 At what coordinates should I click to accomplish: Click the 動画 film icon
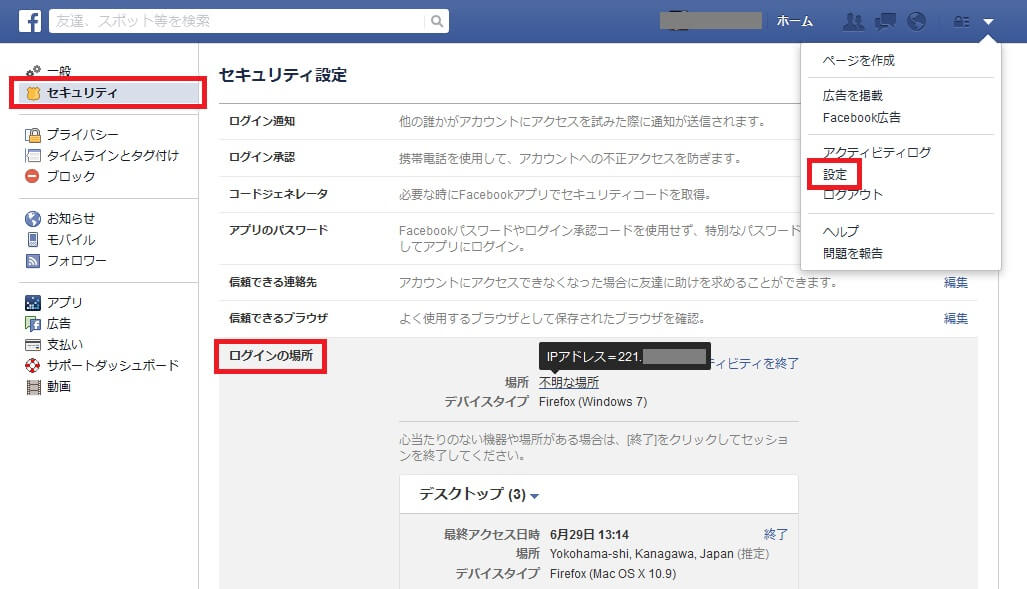tap(33, 387)
